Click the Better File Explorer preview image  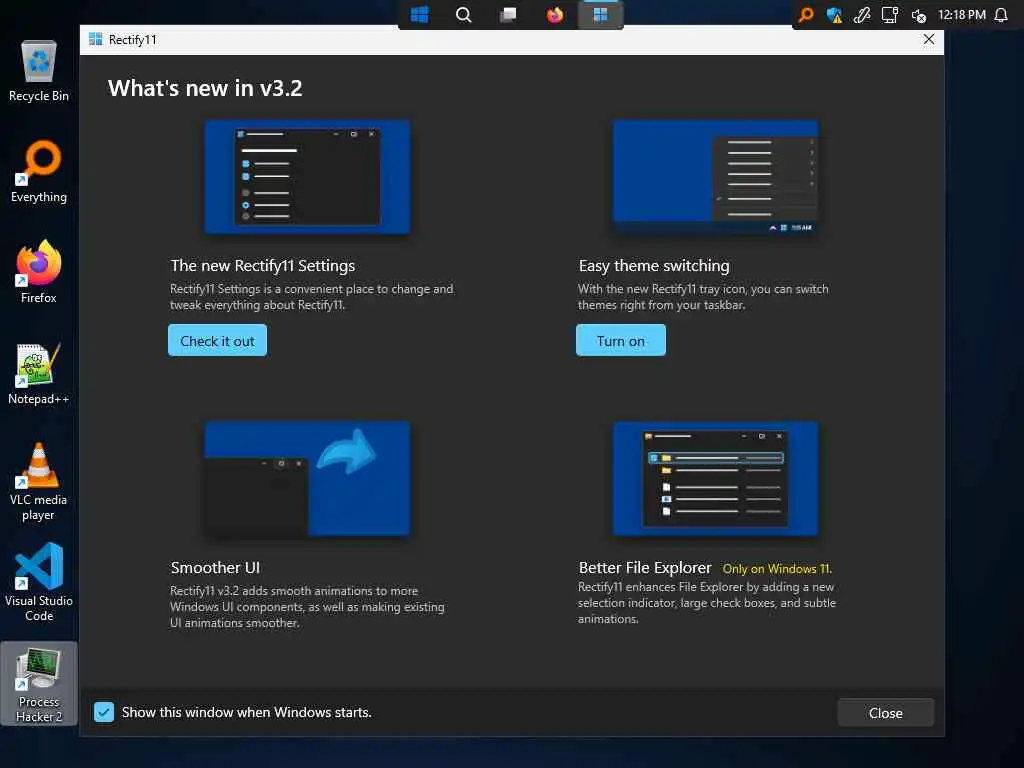point(715,479)
